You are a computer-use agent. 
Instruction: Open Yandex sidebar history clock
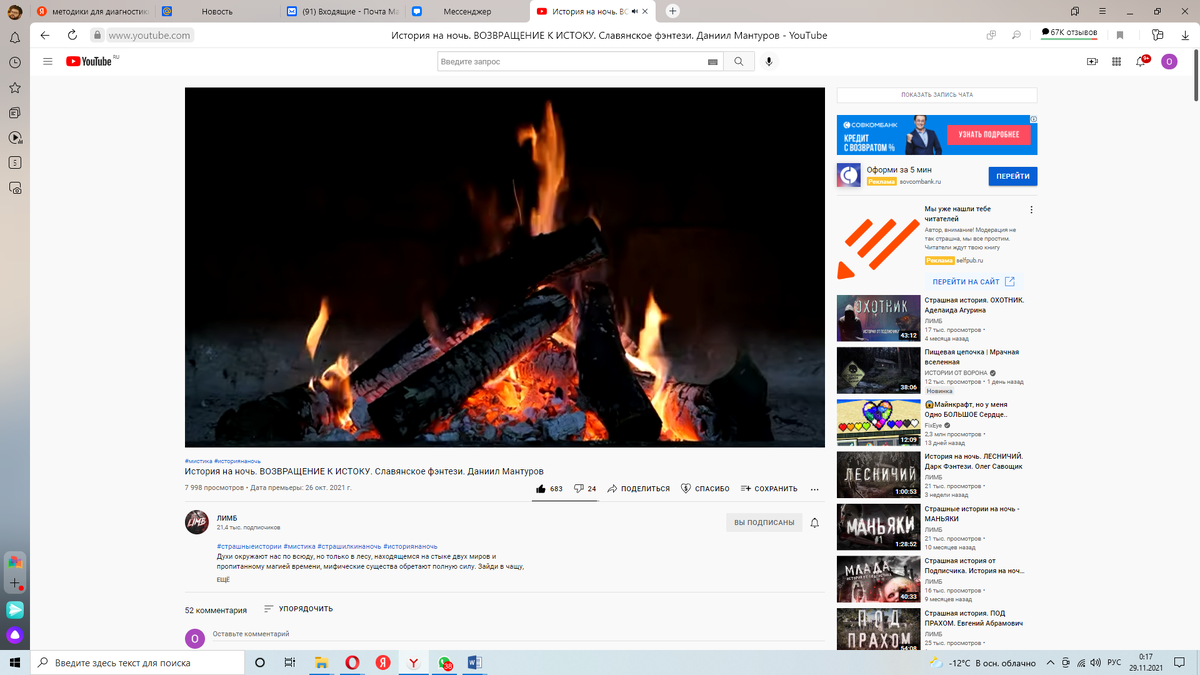tap(15, 62)
